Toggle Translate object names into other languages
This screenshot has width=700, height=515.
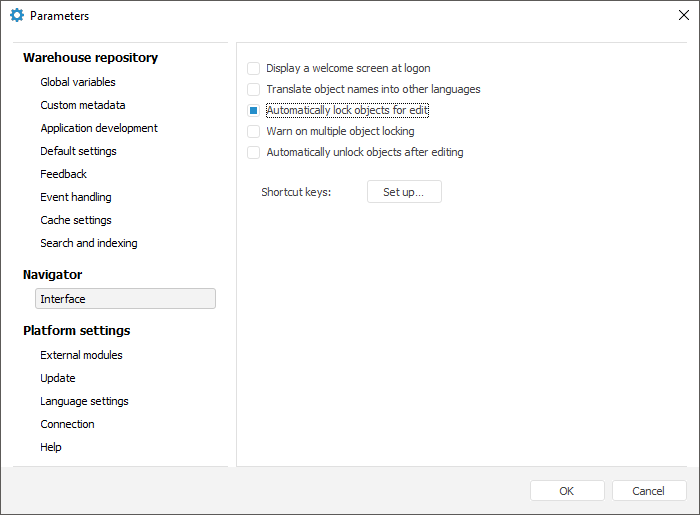click(x=254, y=89)
